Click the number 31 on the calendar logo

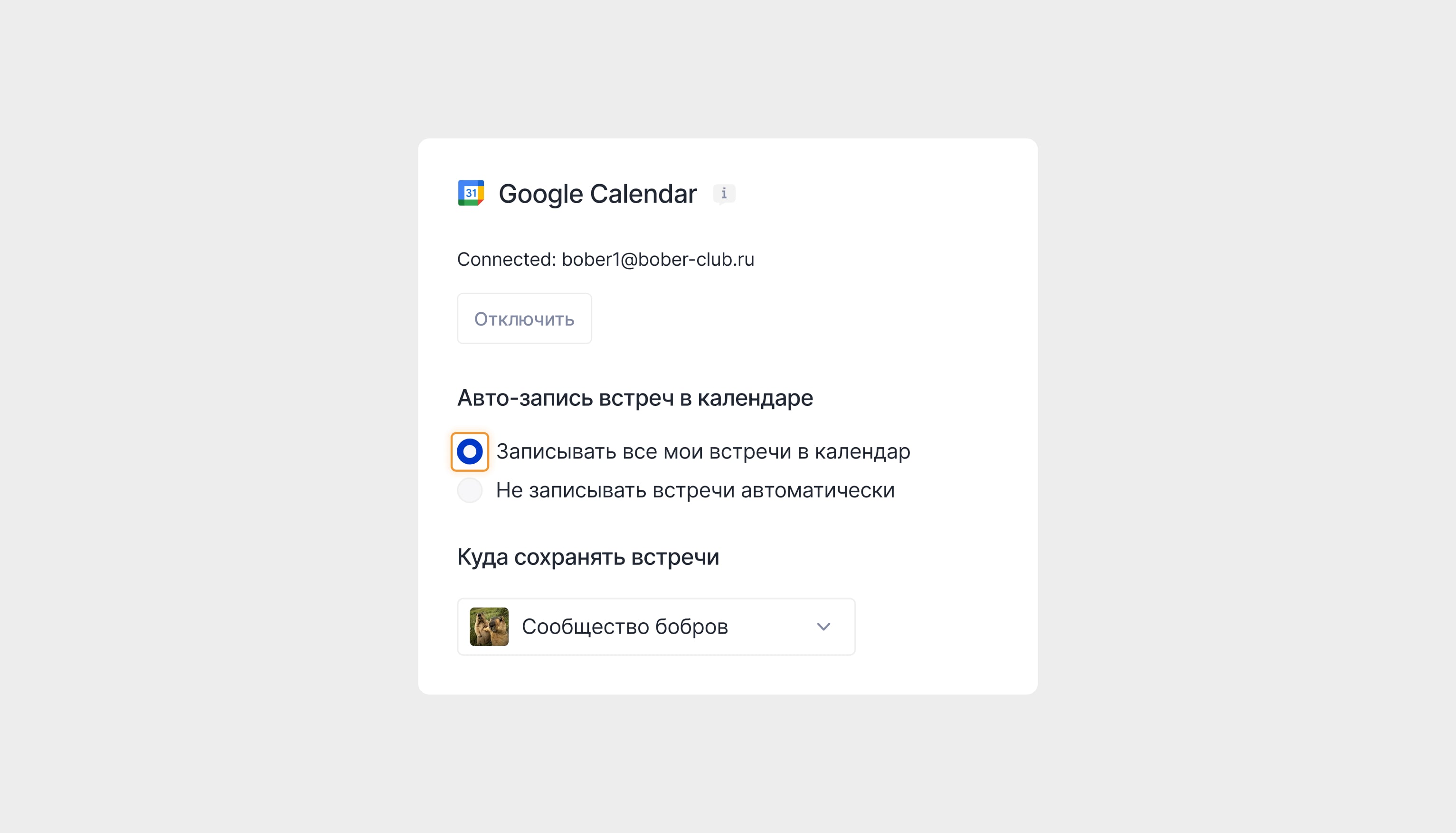point(471,193)
